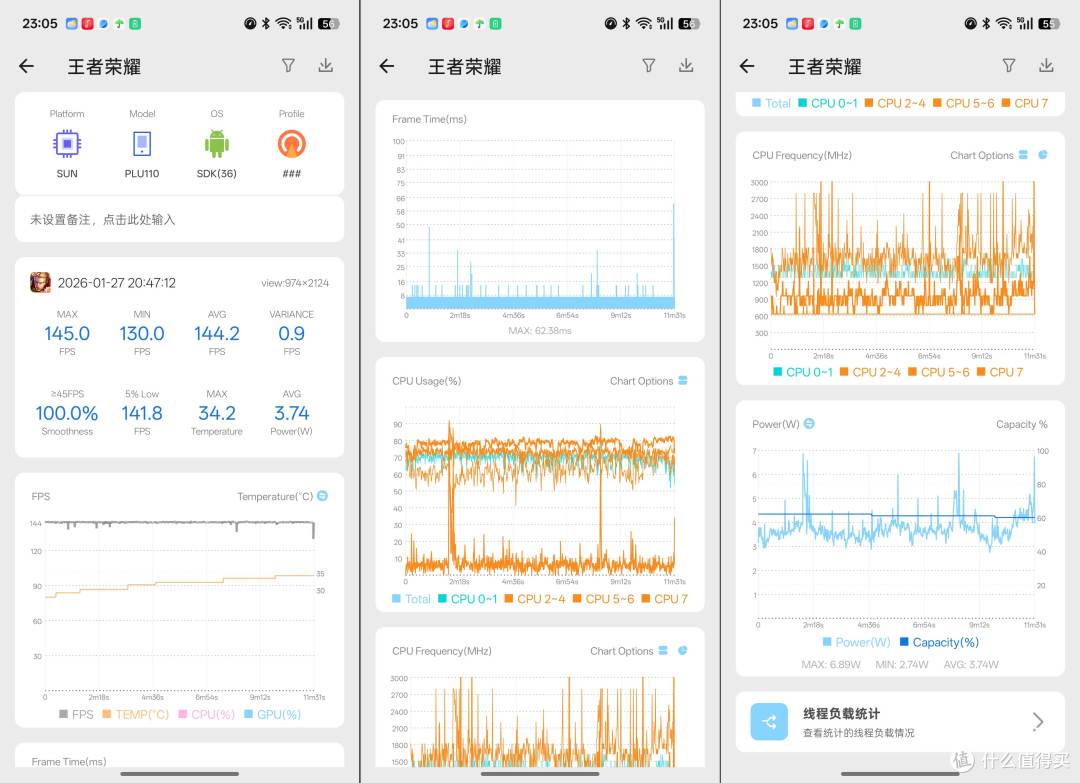The height and width of the screenshot is (783, 1080).
Task: Open Chart Options for CPU Frequency on the right screen
Action: coord(988,155)
